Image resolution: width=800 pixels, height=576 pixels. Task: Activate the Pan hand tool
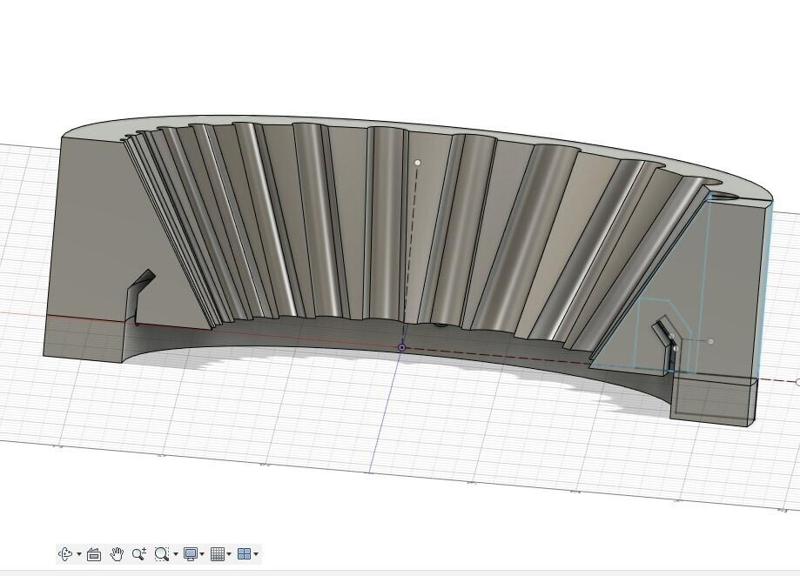pyautogui.click(x=117, y=554)
